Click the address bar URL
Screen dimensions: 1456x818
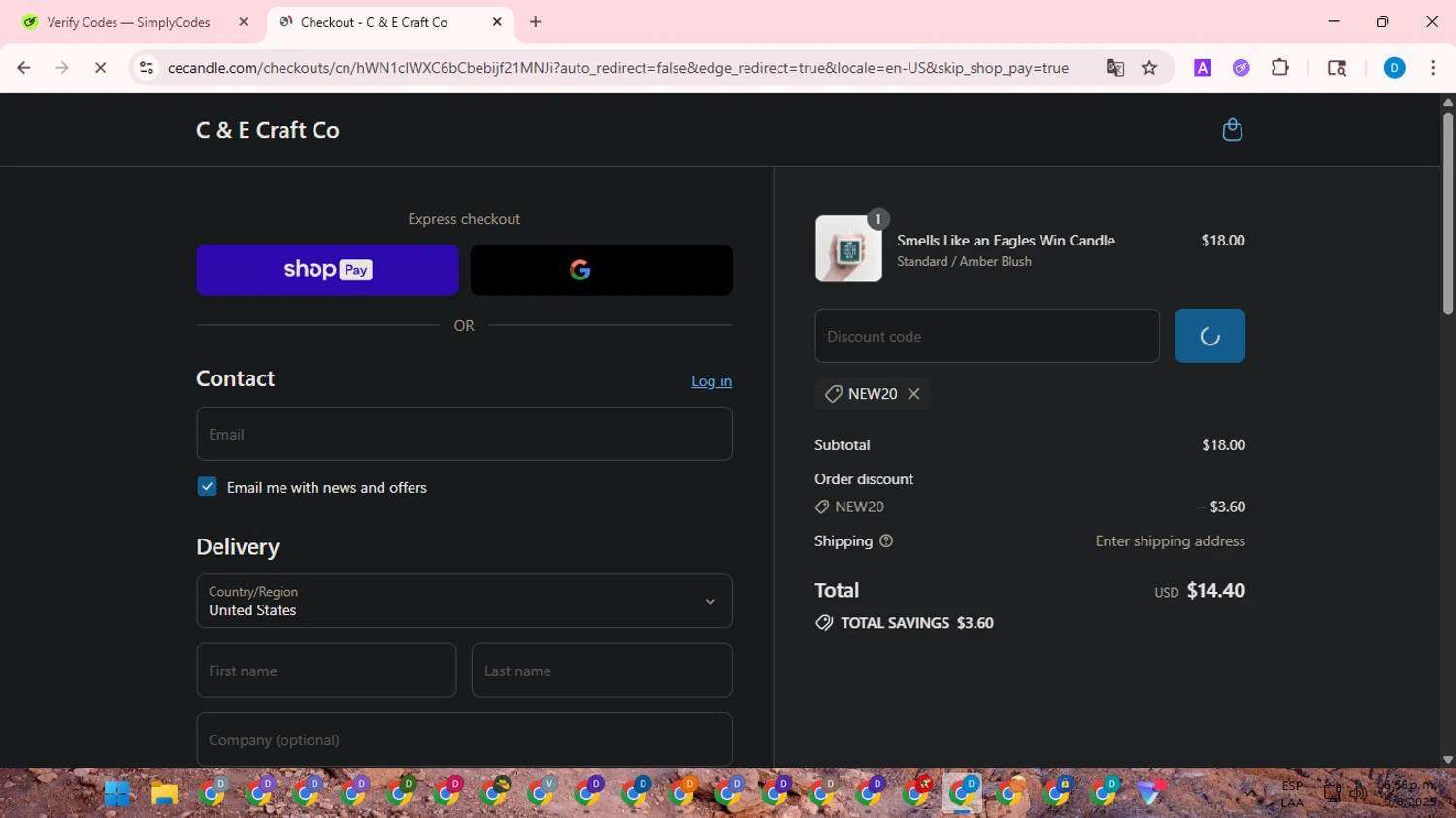coord(618,68)
